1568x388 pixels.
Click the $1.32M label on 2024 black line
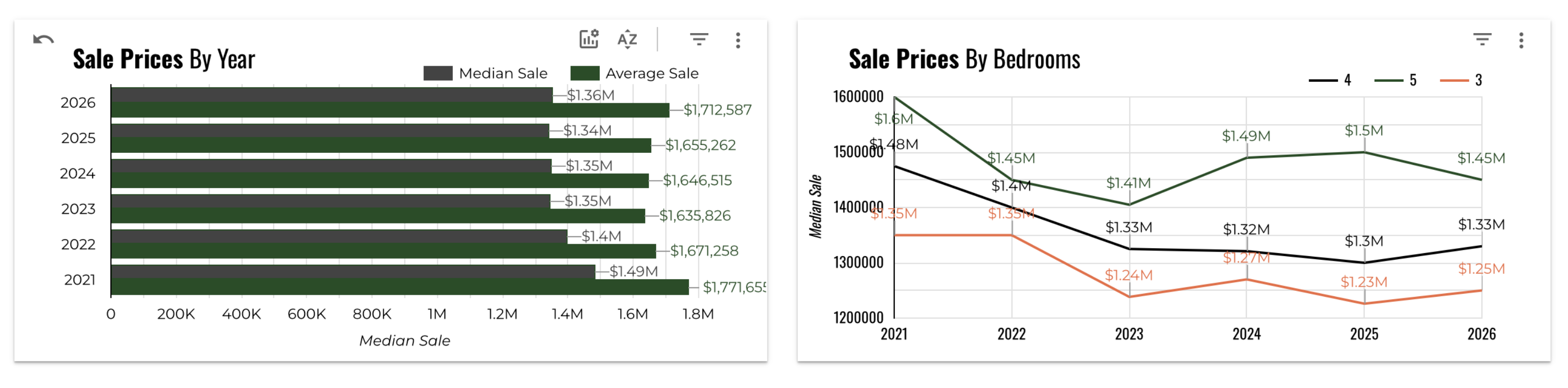coord(1246,230)
